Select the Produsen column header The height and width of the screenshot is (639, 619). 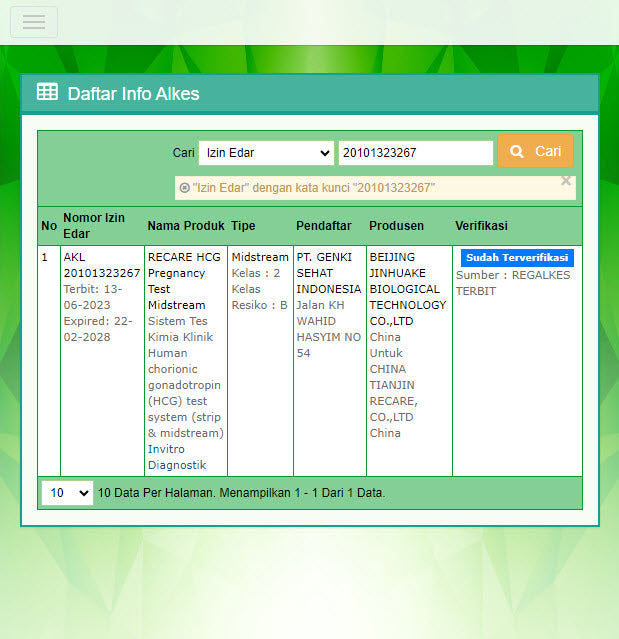pyautogui.click(x=396, y=226)
